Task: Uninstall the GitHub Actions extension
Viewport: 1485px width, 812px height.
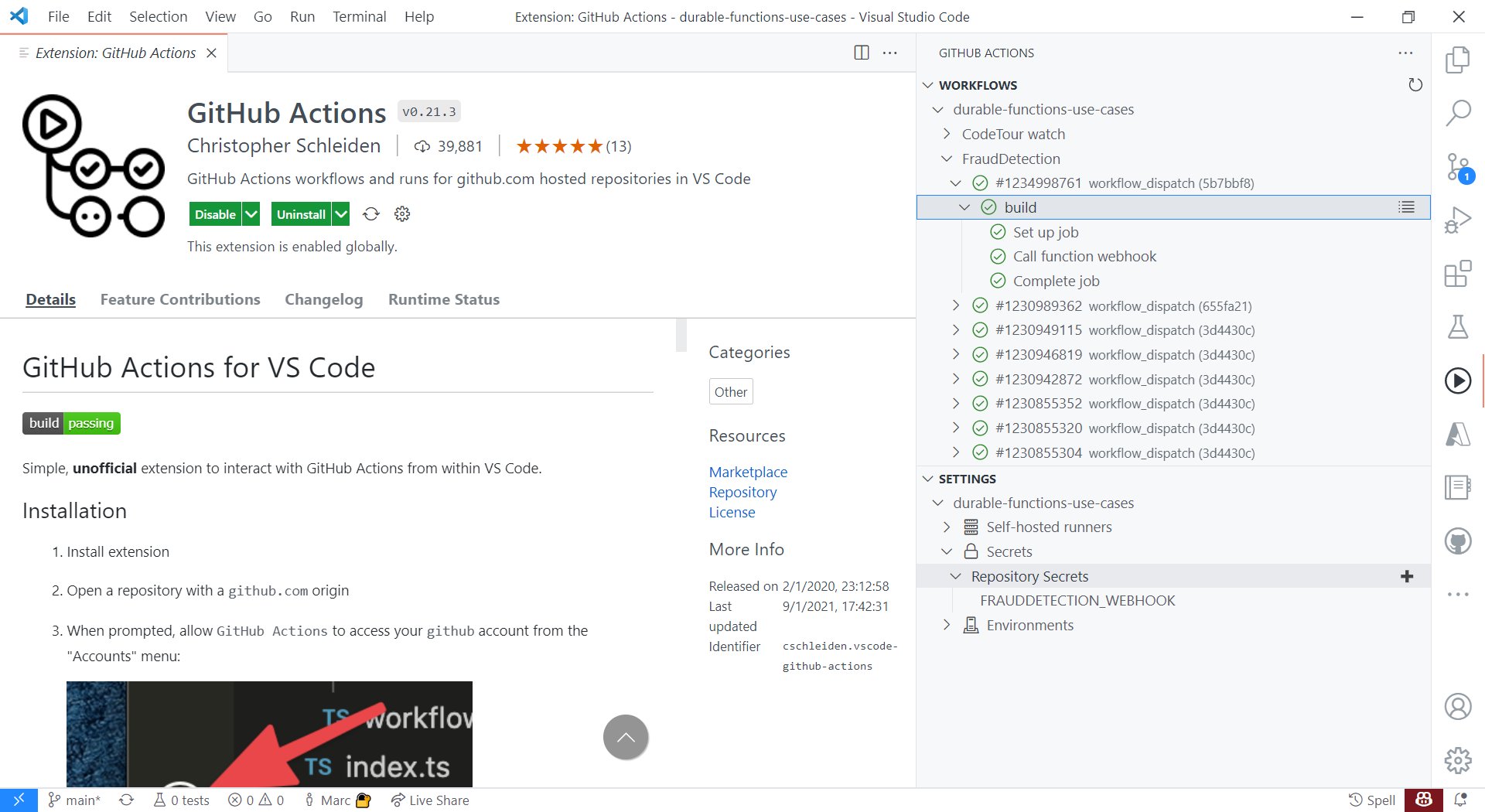Action: click(301, 214)
